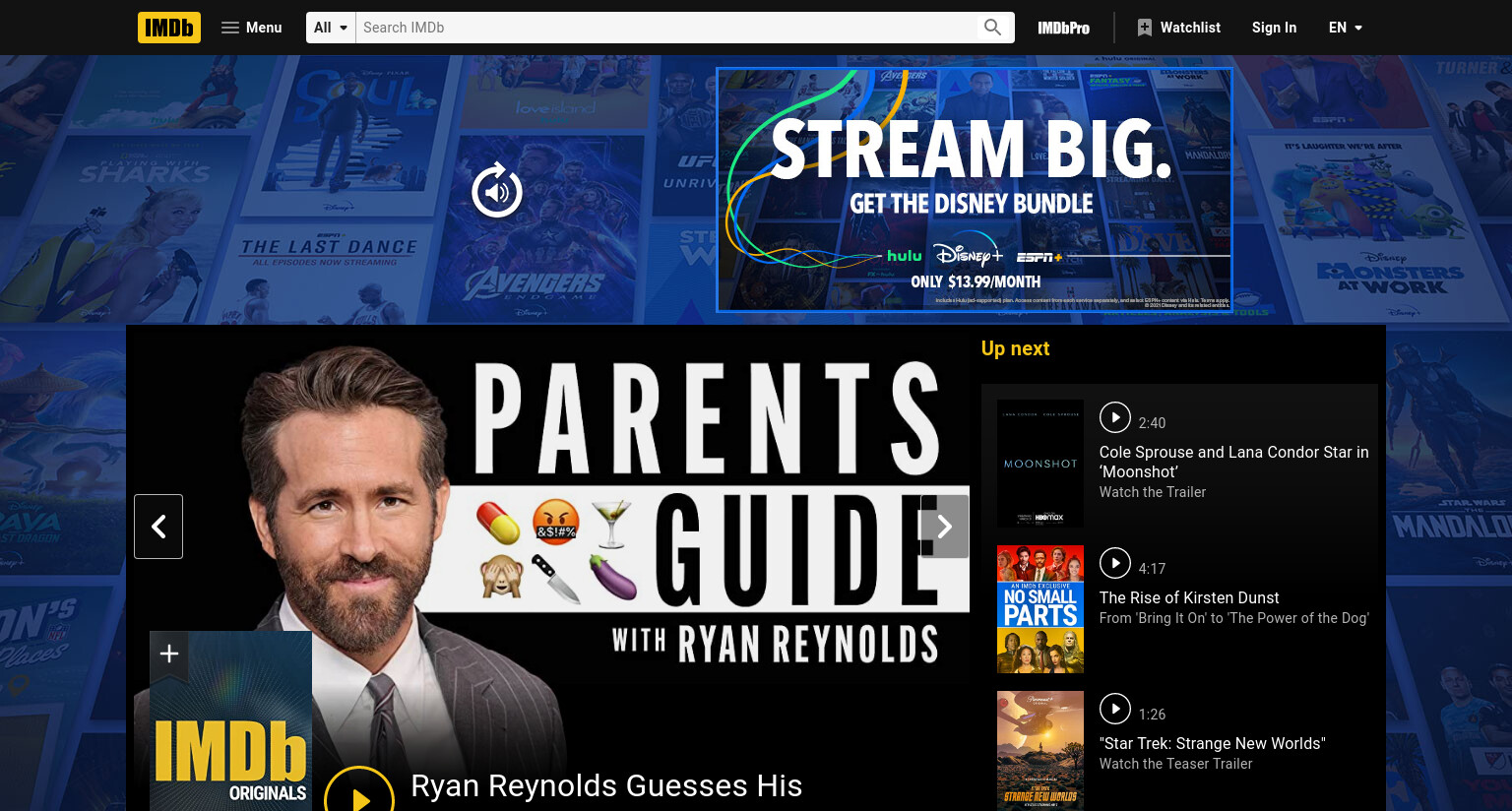Click the magnifying glass search icon

point(993,28)
